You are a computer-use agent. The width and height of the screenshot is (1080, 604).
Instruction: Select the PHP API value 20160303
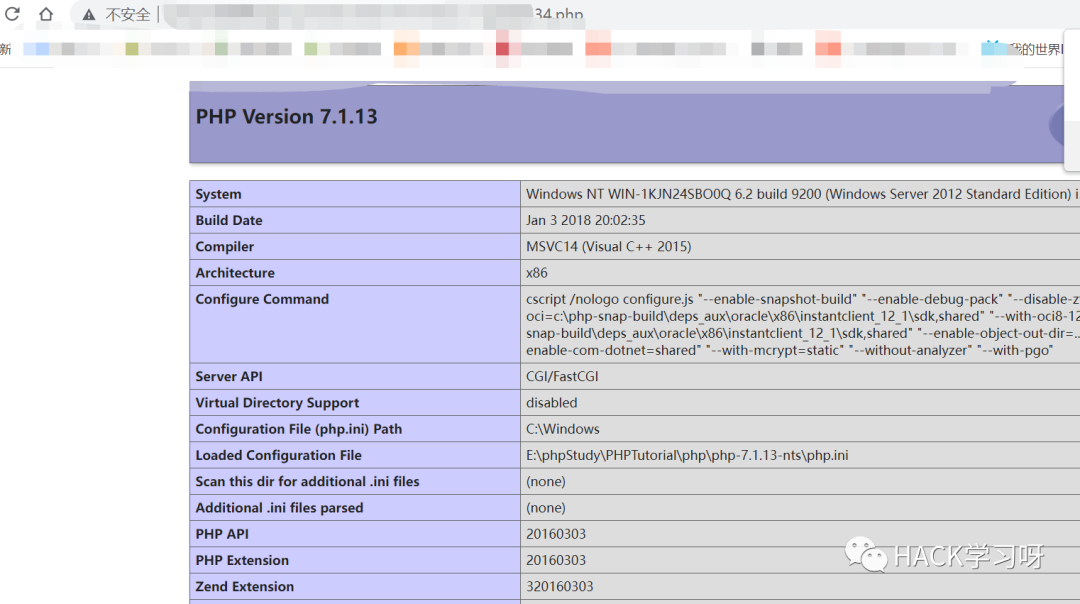point(556,534)
